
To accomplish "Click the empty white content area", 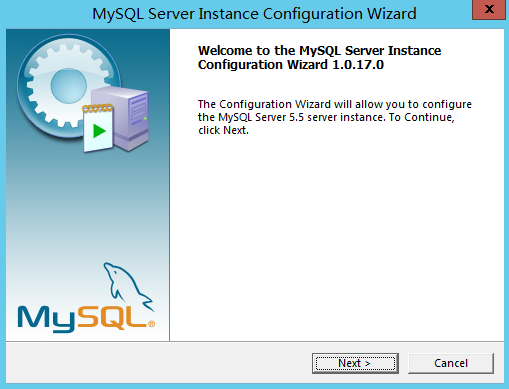I will coord(337,237).
